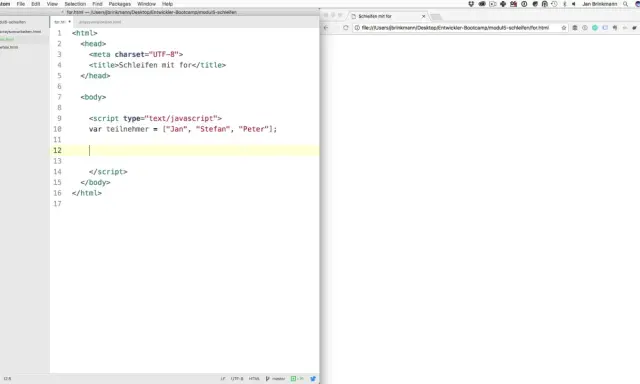Select the highlighted green file in tree view
The height and width of the screenshot is (384, 640).
click(7, 39)
